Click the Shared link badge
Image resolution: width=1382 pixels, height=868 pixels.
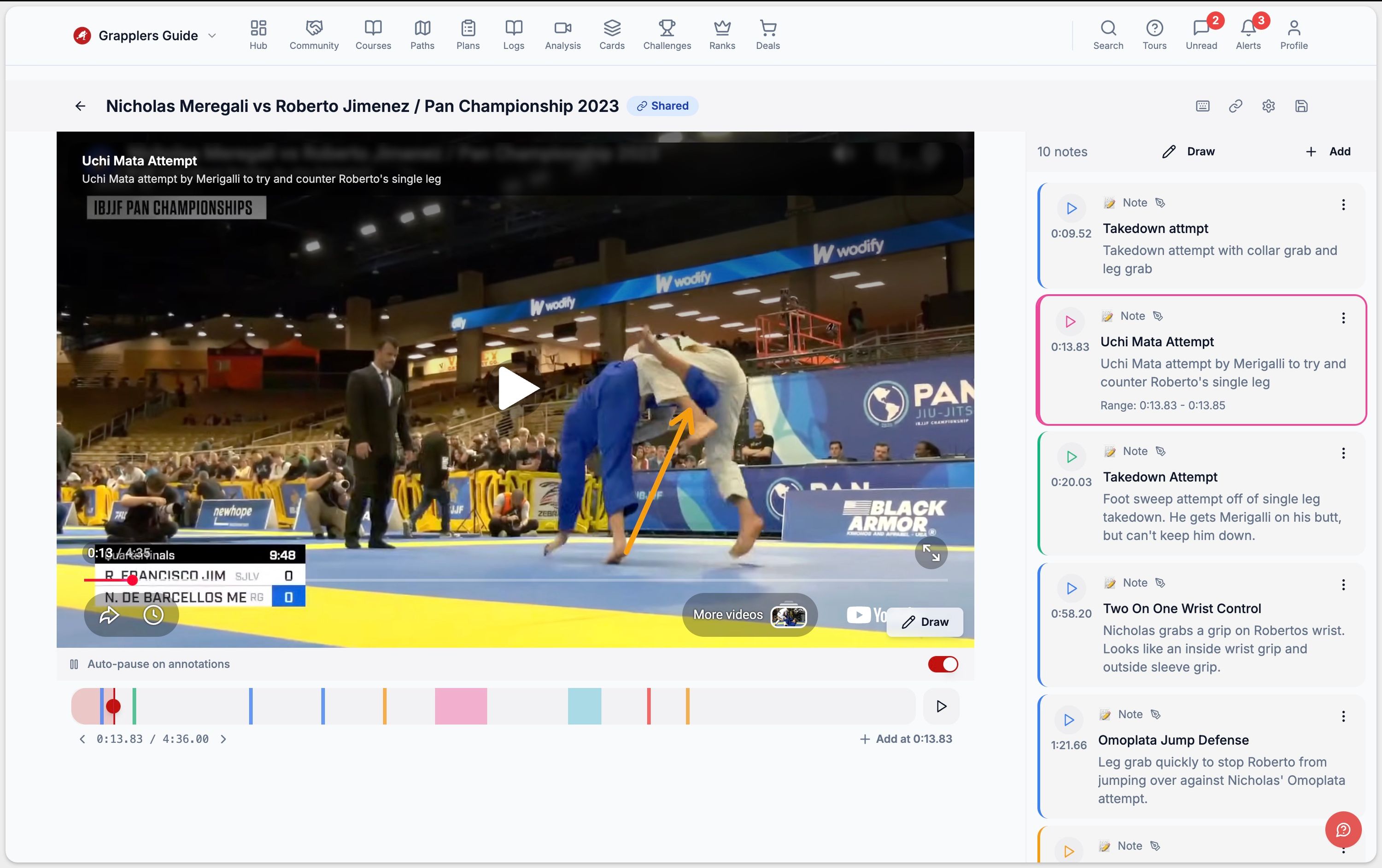tap(662, 106)
